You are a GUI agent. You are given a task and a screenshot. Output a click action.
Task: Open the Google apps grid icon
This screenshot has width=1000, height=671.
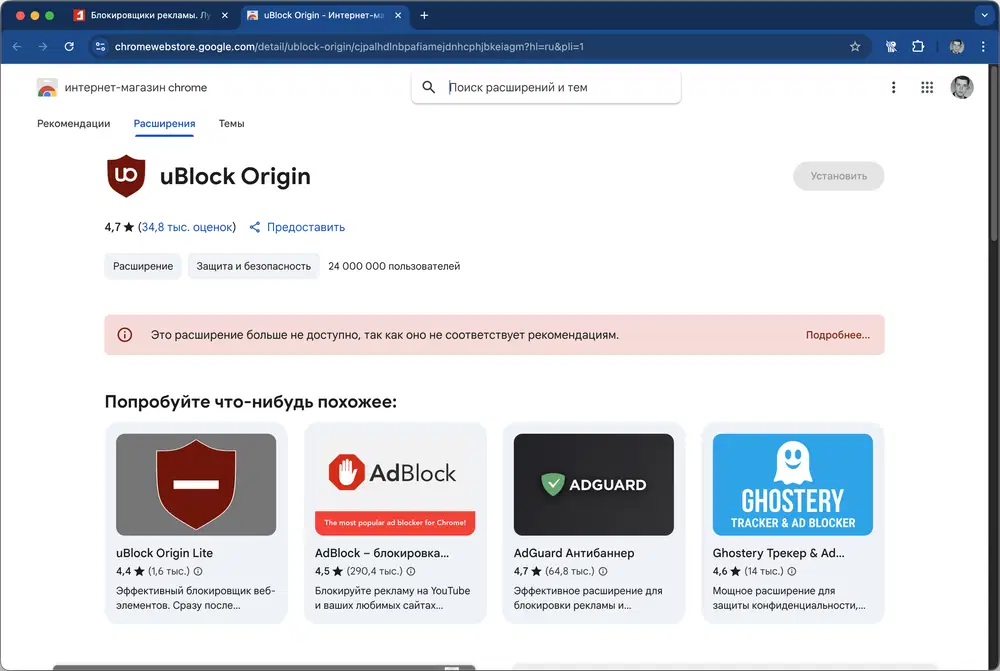(x=927, y=87)
